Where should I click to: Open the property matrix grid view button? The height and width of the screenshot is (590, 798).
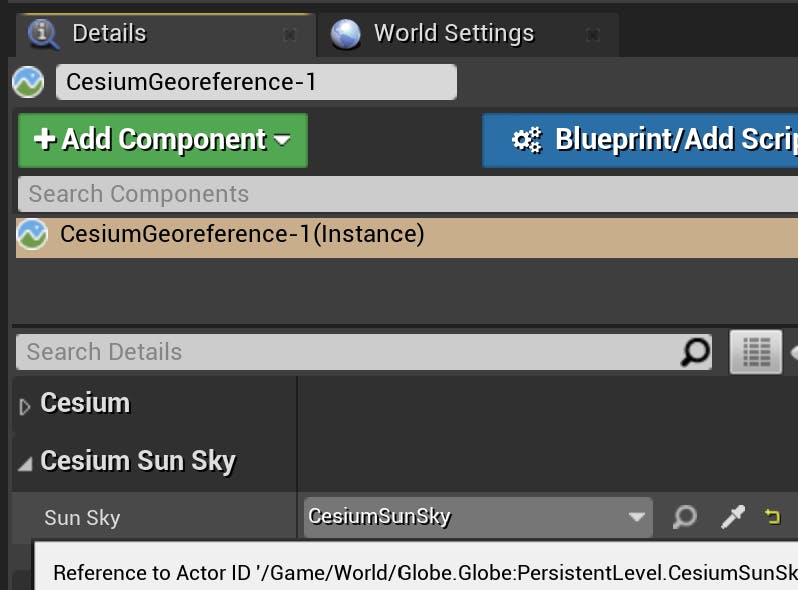click(x=756, y=352)
